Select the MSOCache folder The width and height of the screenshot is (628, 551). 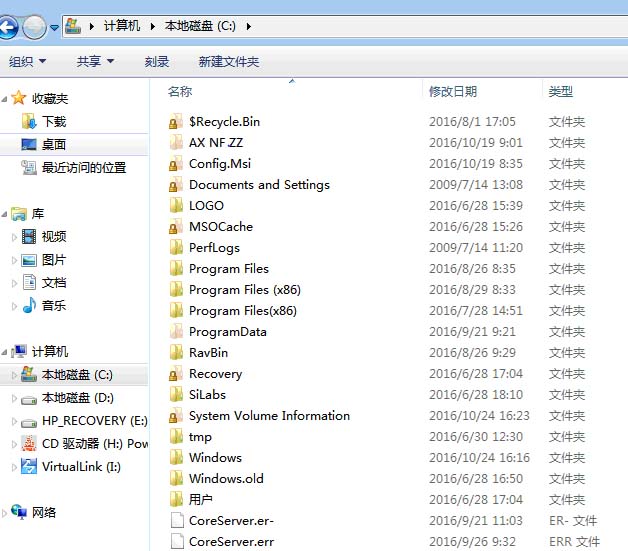(221, 227)
